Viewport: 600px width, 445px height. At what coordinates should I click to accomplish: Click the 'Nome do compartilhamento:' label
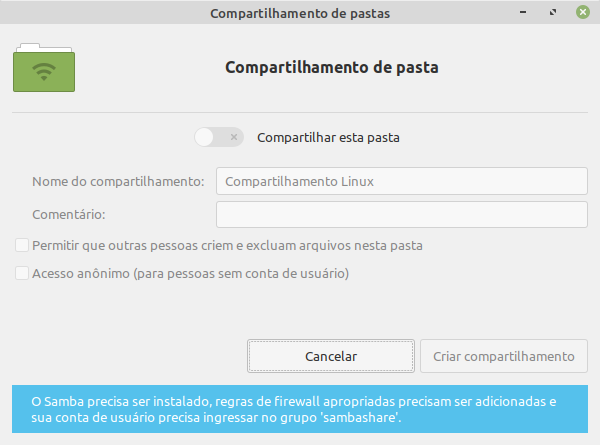tap(118, 181)
